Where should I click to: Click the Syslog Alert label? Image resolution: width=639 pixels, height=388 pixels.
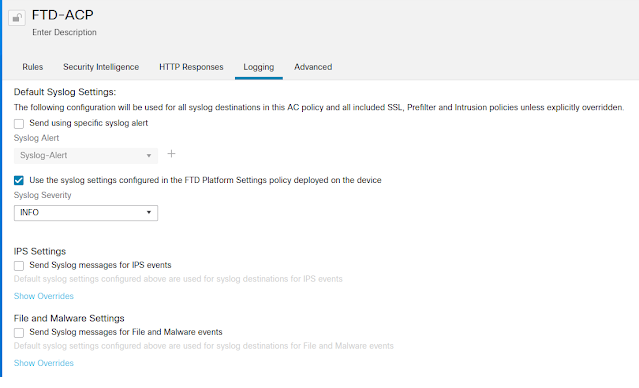click(x=36, y=138)
